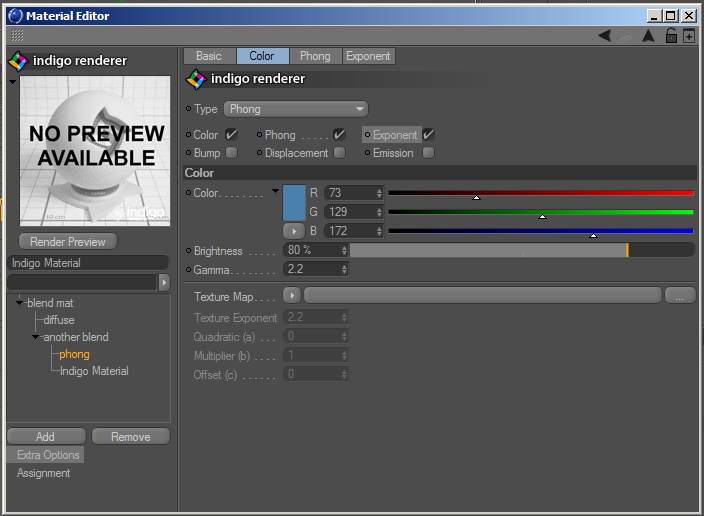704x516 pixels.
Task: Click the material preview thumbnail
Action: (95, 151)
